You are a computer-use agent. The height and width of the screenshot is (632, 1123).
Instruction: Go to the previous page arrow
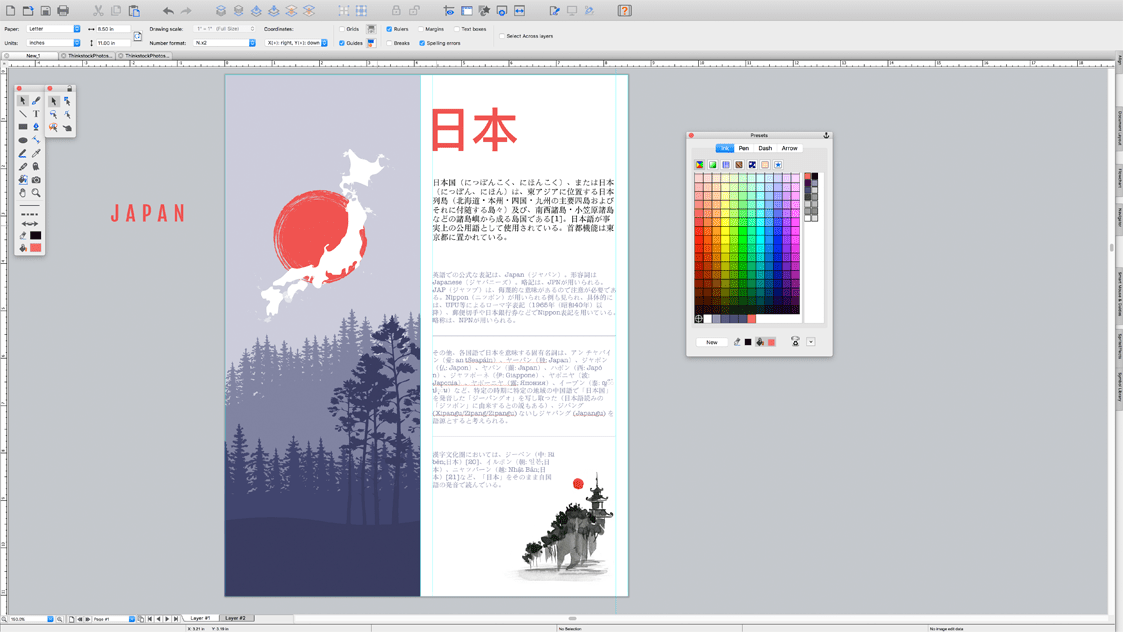coord(158,619)
